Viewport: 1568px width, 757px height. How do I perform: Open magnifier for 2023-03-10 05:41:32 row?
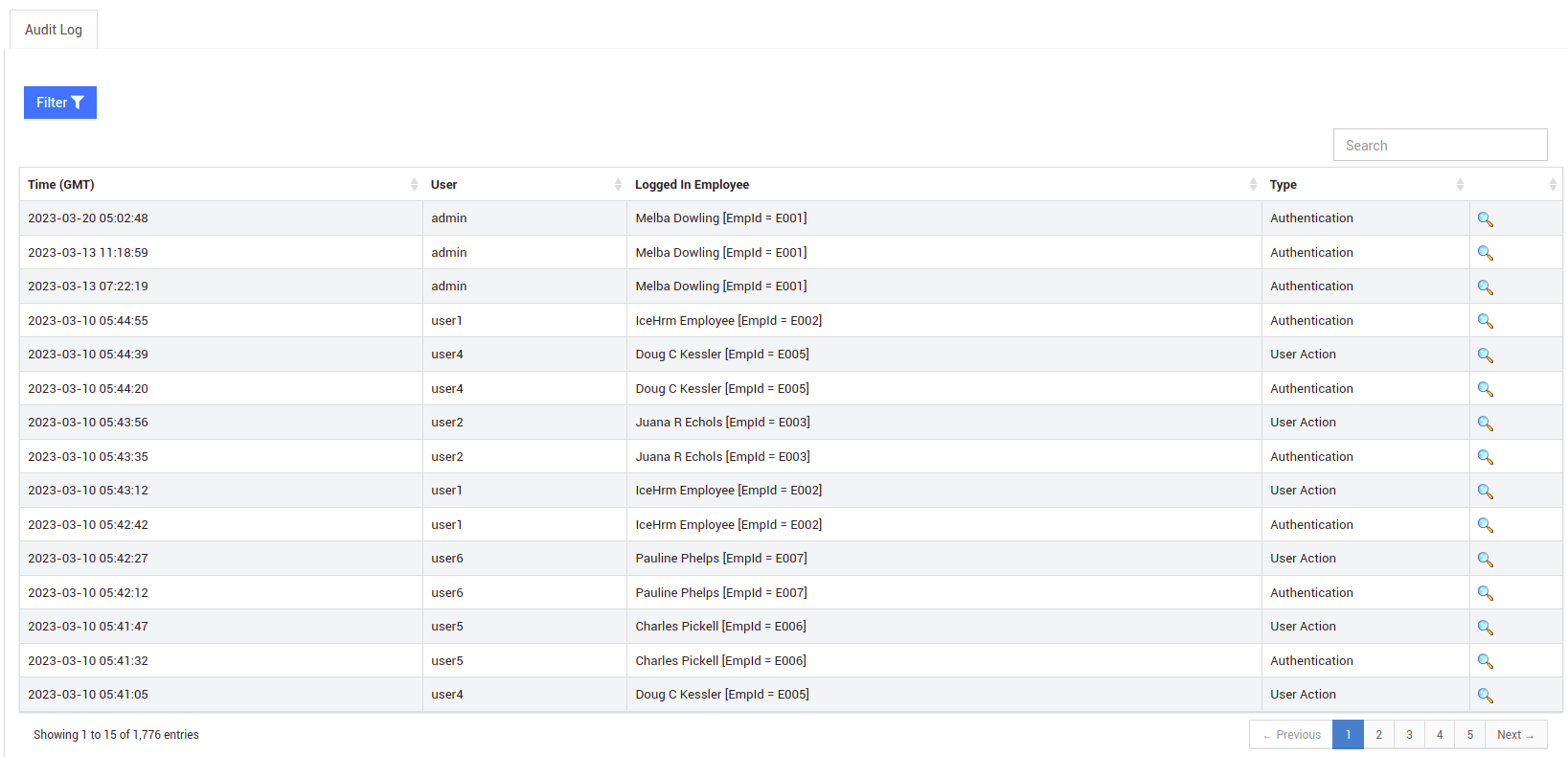[x=1485, y=661]
